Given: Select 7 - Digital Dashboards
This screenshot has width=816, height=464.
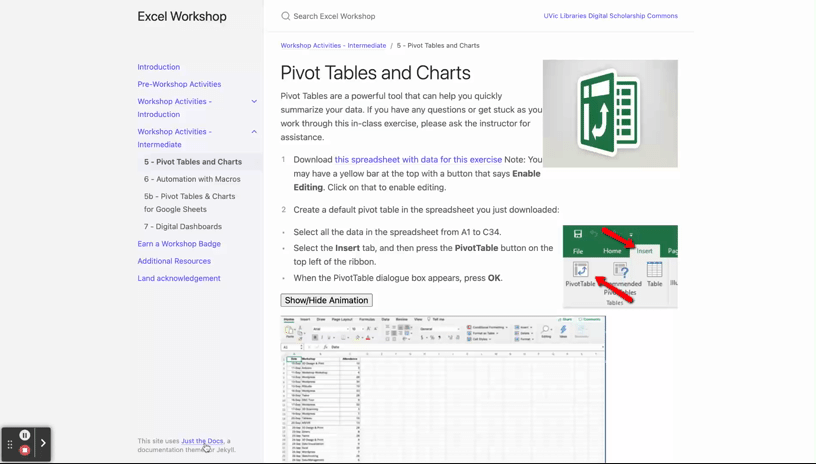Looking at the screenshot, I should point(183,227).
